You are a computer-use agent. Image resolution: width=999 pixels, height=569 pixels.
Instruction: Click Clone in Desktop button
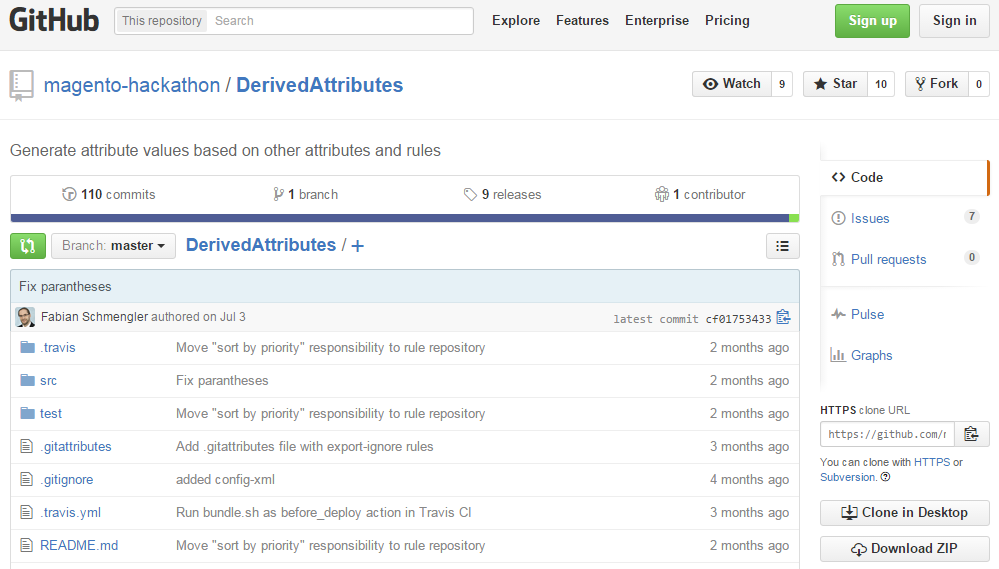point(905,513)
